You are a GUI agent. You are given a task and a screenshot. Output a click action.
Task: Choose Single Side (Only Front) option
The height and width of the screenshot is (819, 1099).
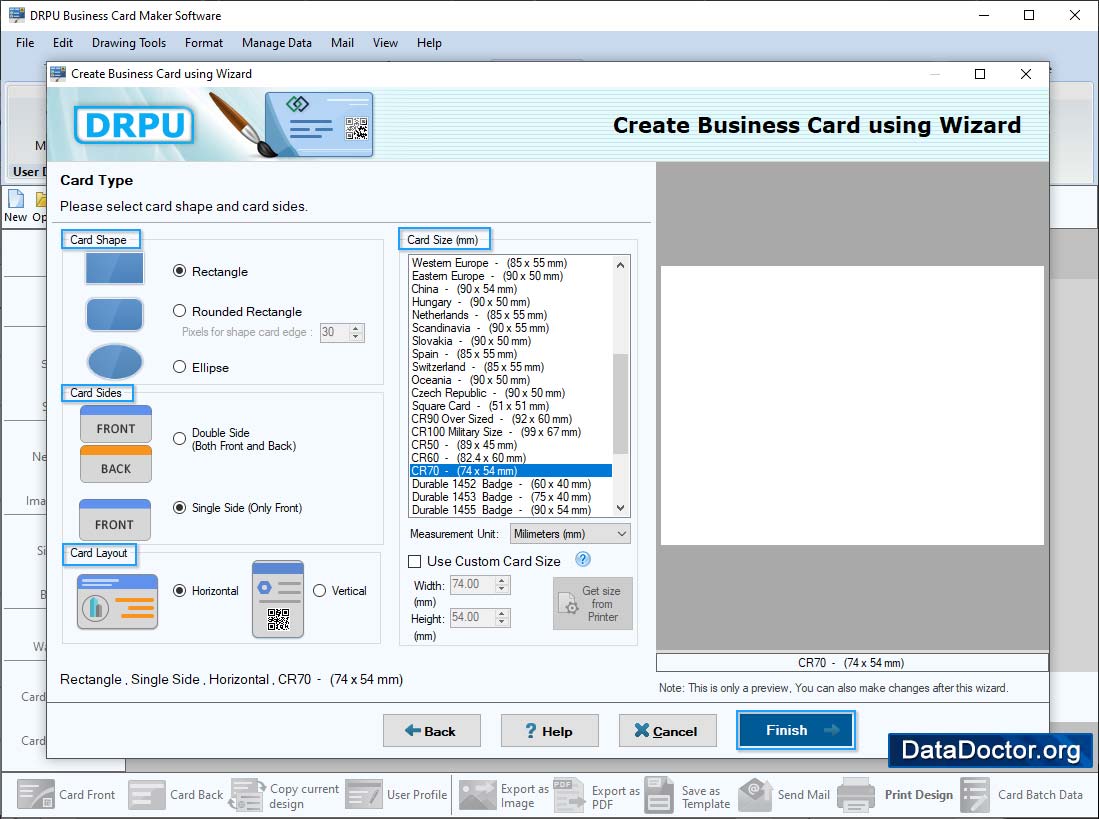coord(179,507)
